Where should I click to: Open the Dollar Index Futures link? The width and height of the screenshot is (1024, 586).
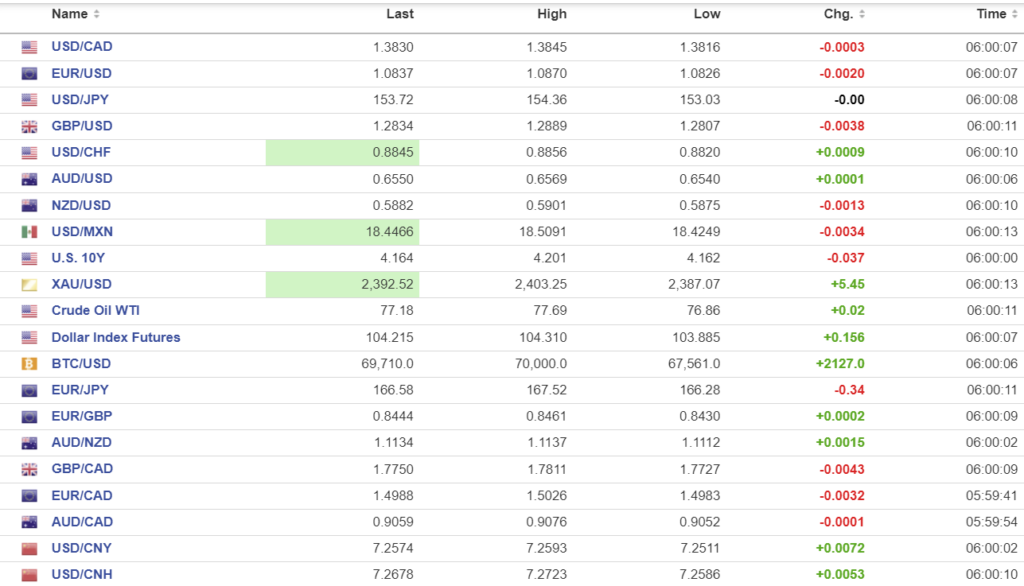[x=116, y=338]
